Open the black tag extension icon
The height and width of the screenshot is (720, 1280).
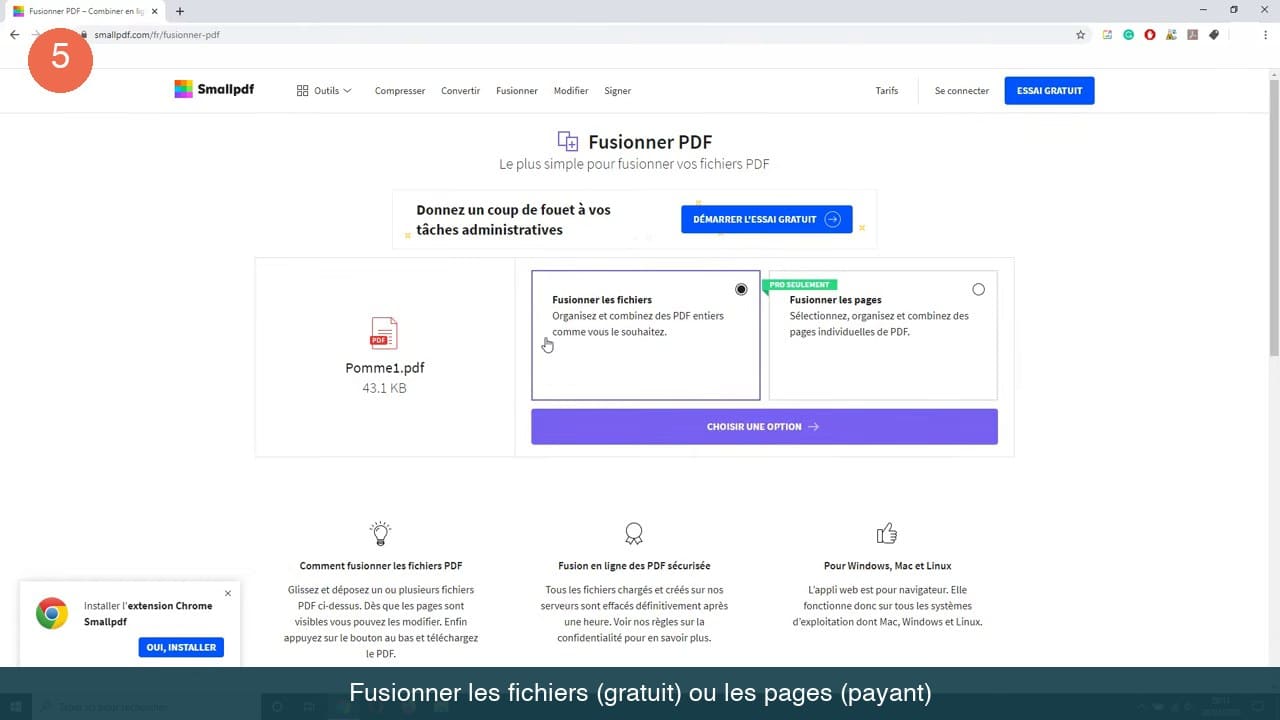tap(1214, 34)
